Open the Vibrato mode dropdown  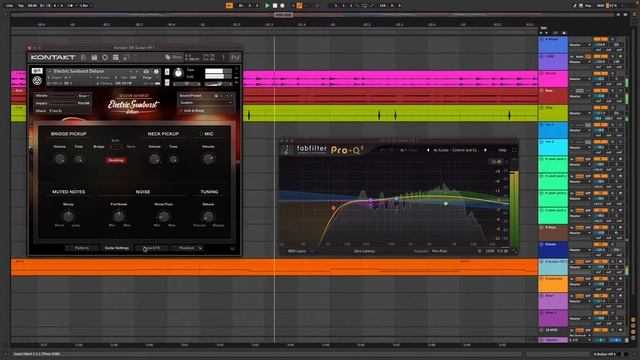(84, 96)
